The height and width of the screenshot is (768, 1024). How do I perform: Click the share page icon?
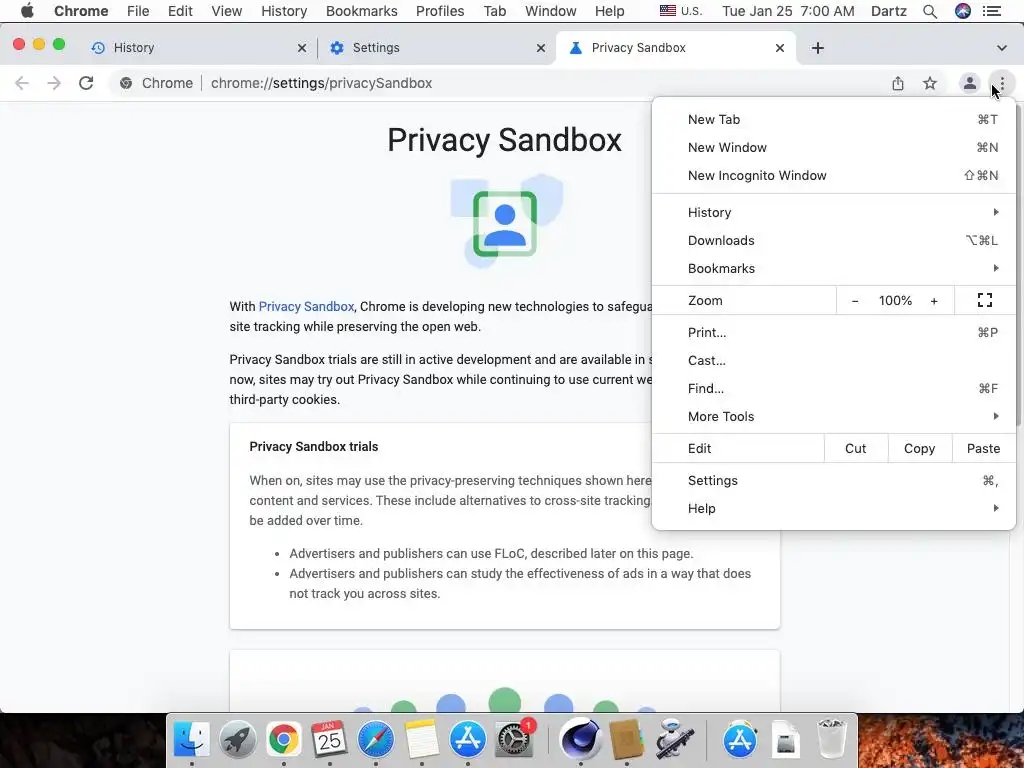coord(898,83)
